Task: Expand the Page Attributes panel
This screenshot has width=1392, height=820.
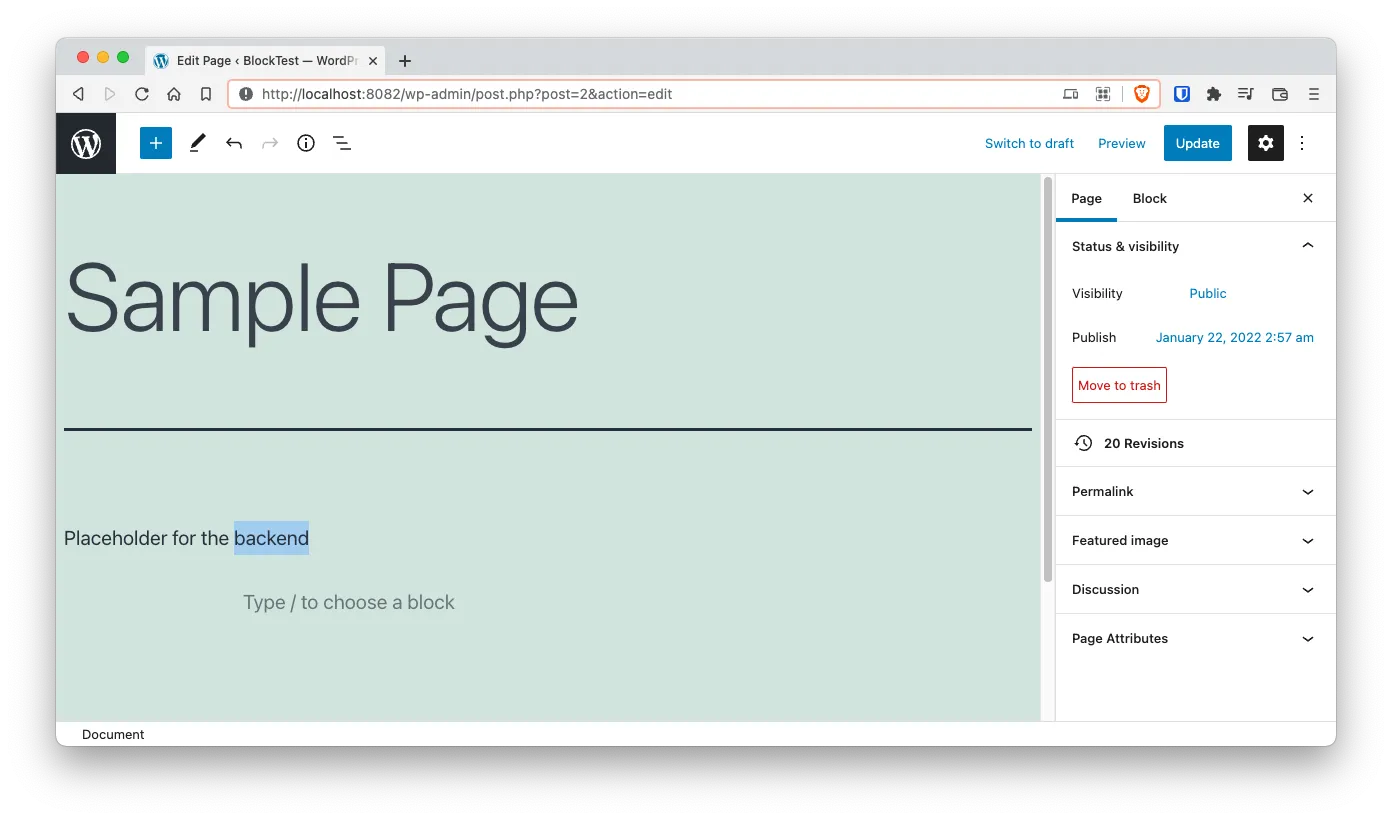Action: (1196, 639)
